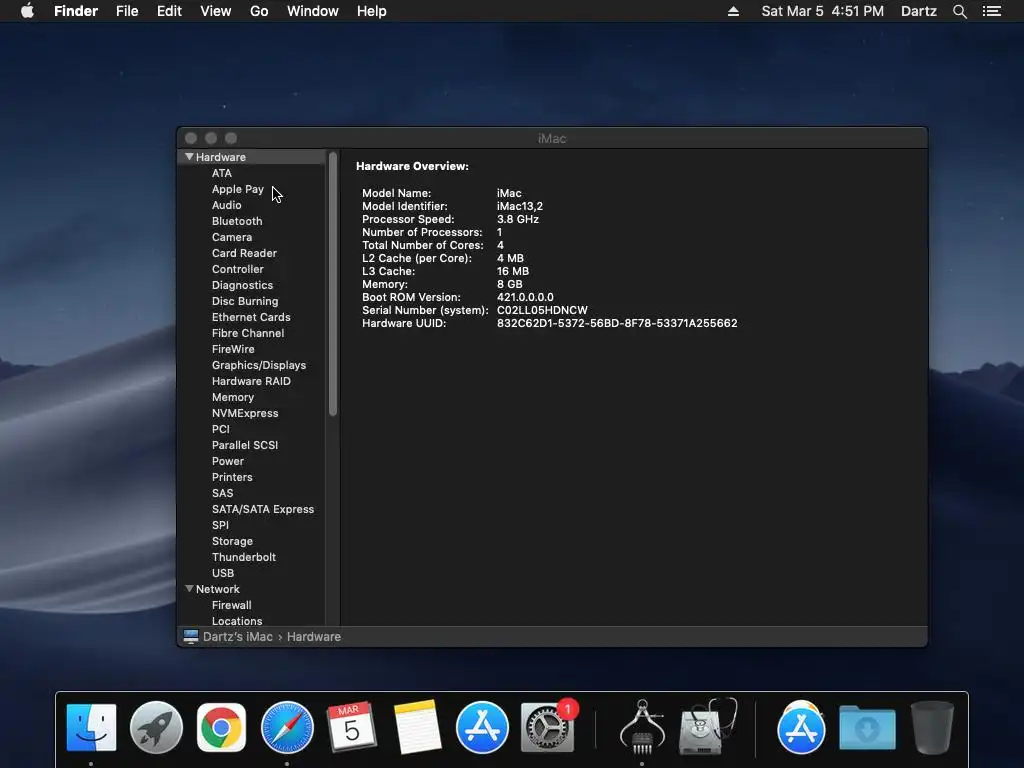Viewport: 1024px width, 768px height.
Task: Select Camera in sidebar
Action: (x=232, y=237)
